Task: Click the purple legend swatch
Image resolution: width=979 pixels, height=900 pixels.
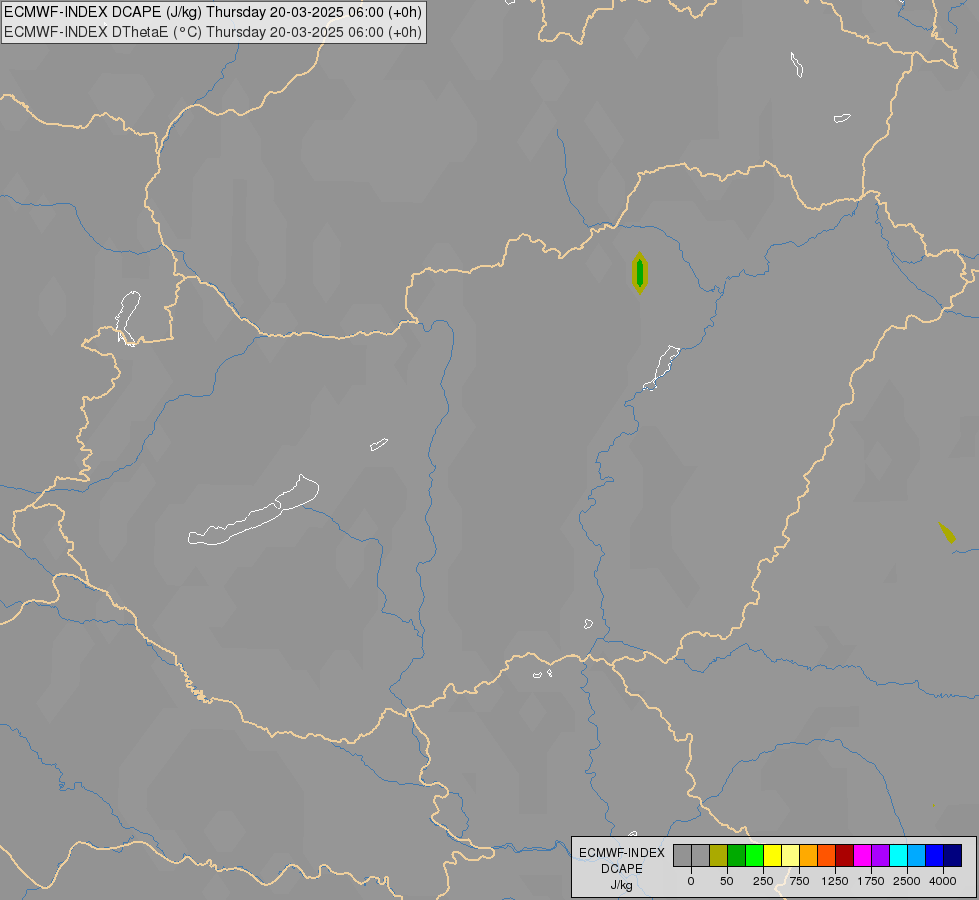Action: 881,856
